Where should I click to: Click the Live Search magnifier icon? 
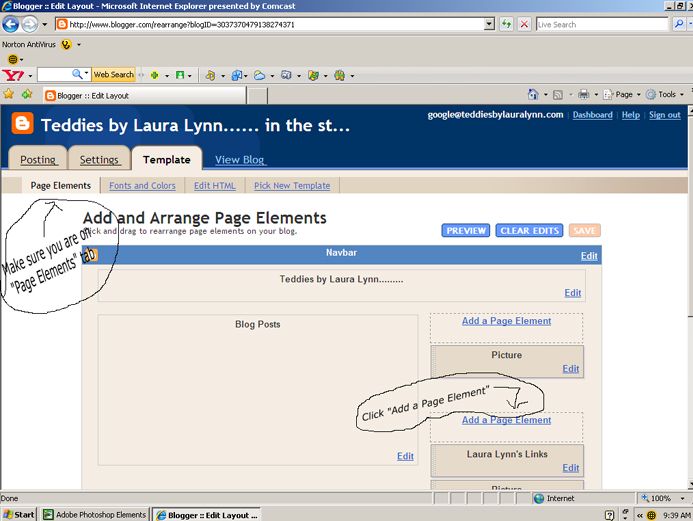click(x=678, y=24)
